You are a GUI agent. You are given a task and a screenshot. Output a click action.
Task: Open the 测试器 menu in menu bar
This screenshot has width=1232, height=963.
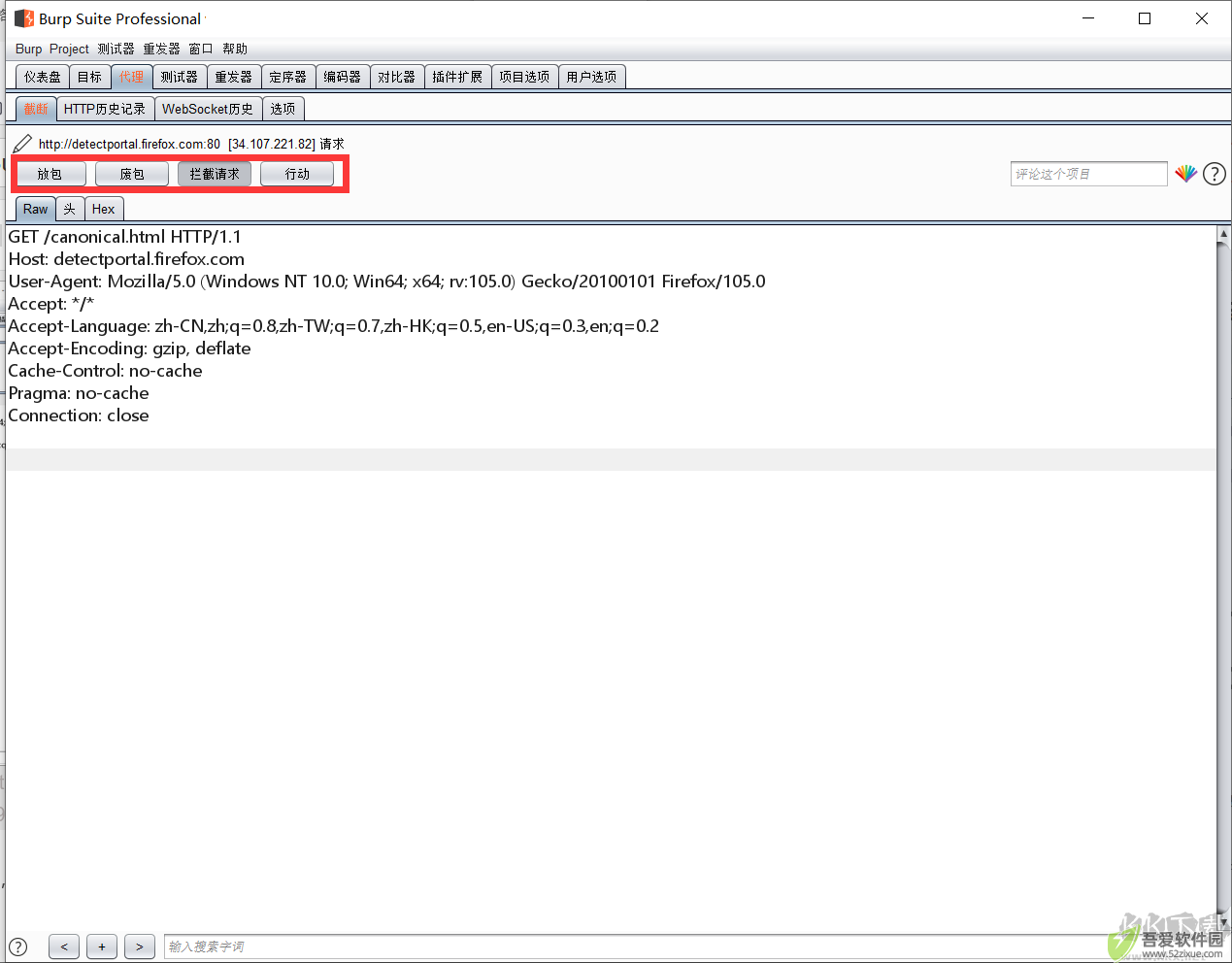[x=116, y=49]
